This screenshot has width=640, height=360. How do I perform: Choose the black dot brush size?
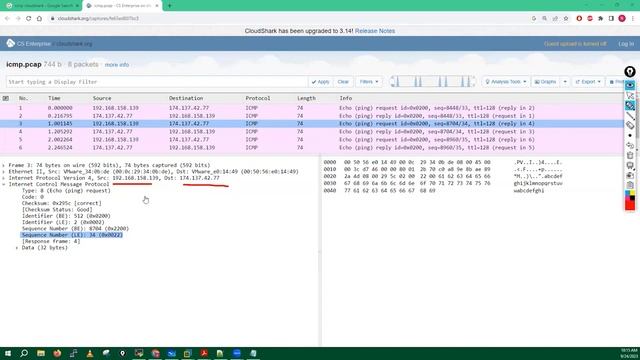click(630, 136)
